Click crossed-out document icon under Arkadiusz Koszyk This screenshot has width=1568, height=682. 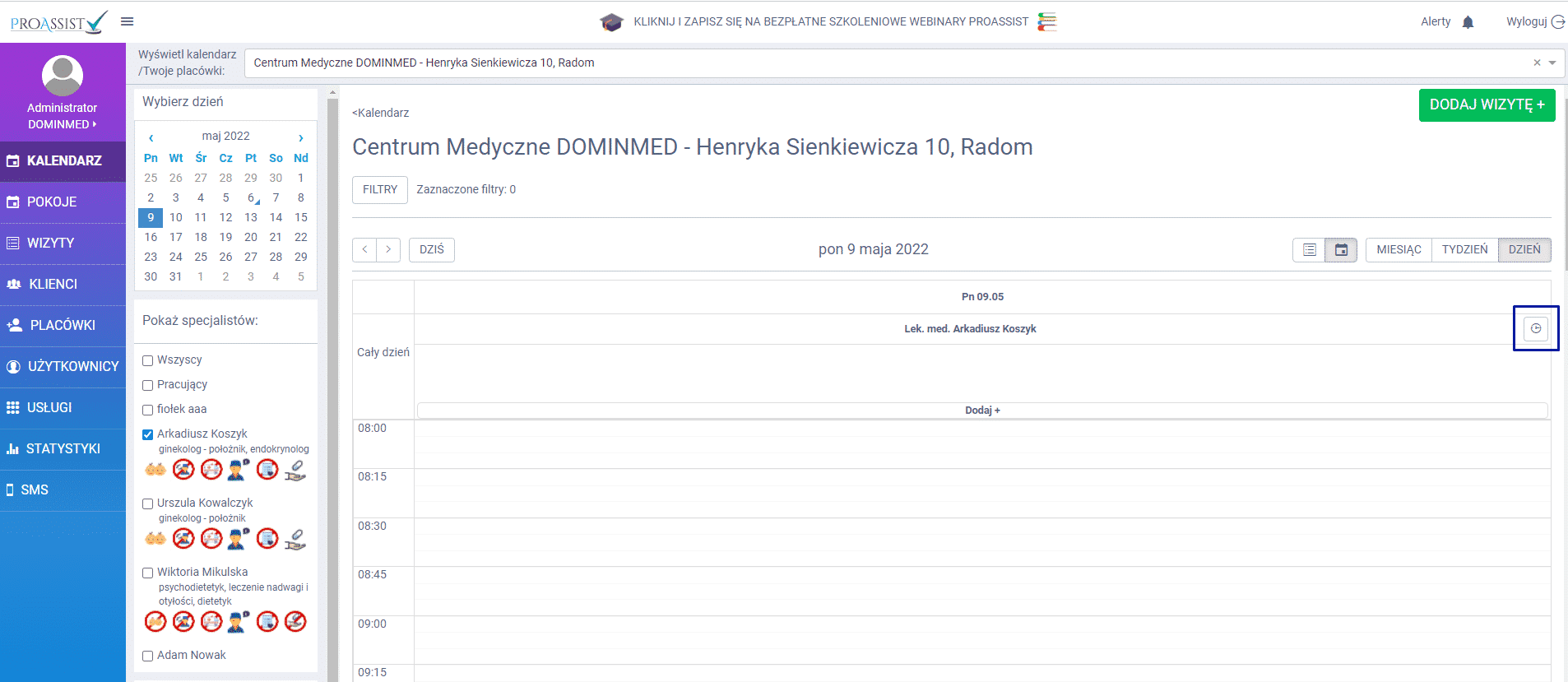point(267,470)
